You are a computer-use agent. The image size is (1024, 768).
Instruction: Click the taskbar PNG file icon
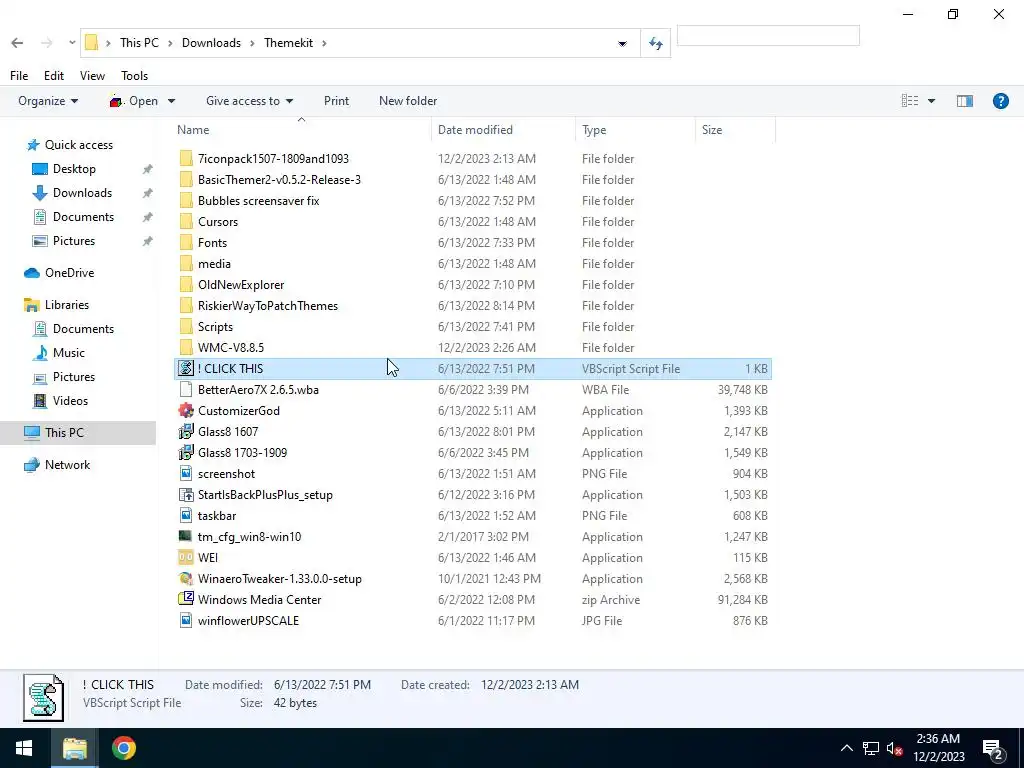click(186, 516)
